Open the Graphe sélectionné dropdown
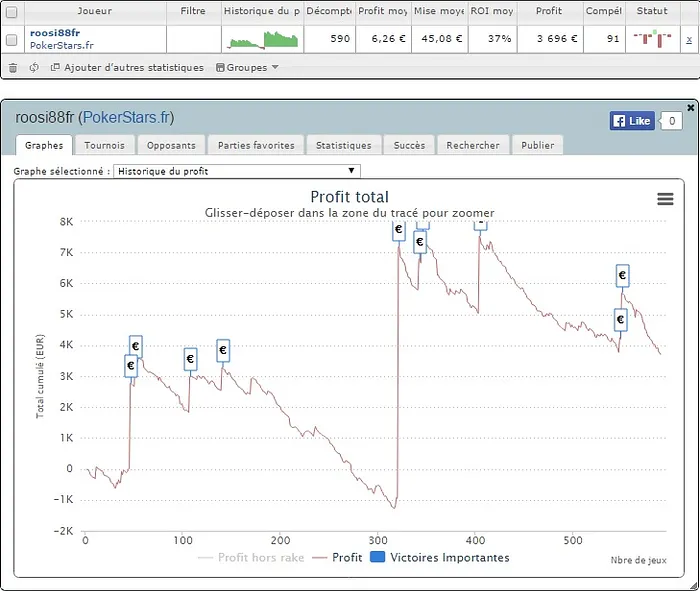The width and height of the screenshot is (700, 591). coord(237,171)
